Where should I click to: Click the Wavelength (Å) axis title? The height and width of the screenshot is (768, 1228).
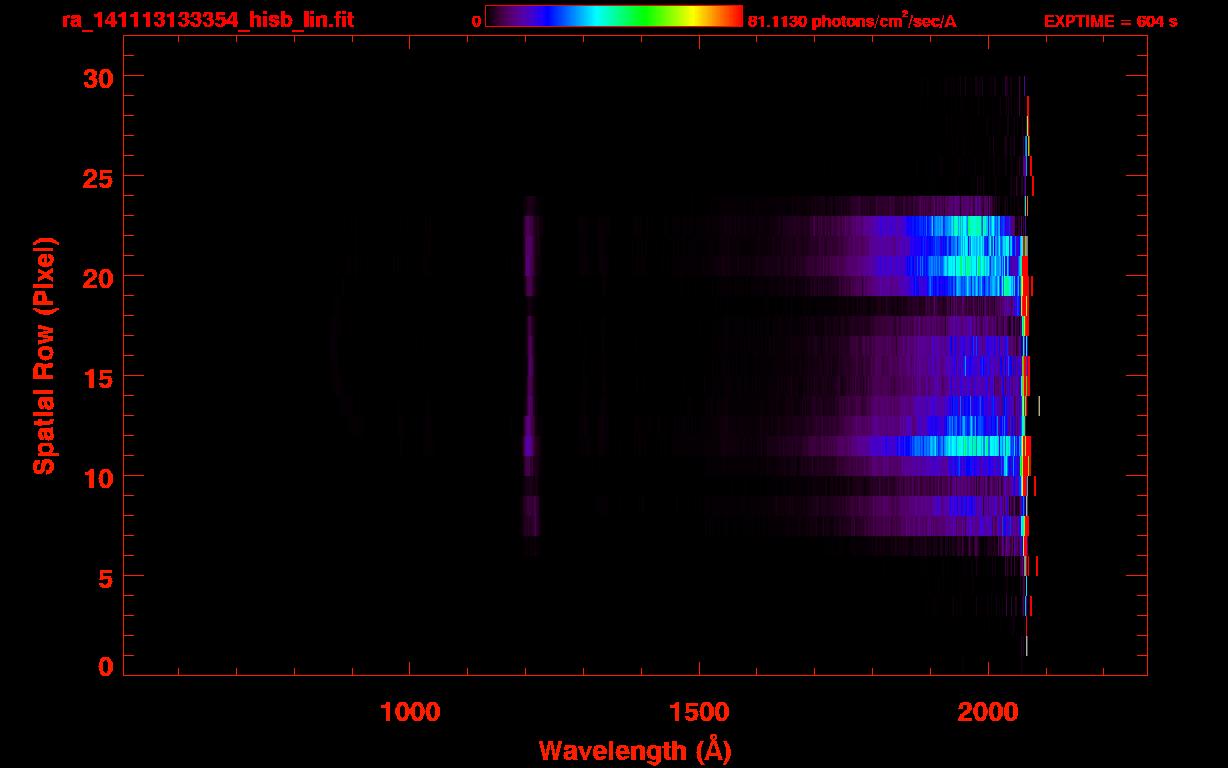click(x=635, y=750)
